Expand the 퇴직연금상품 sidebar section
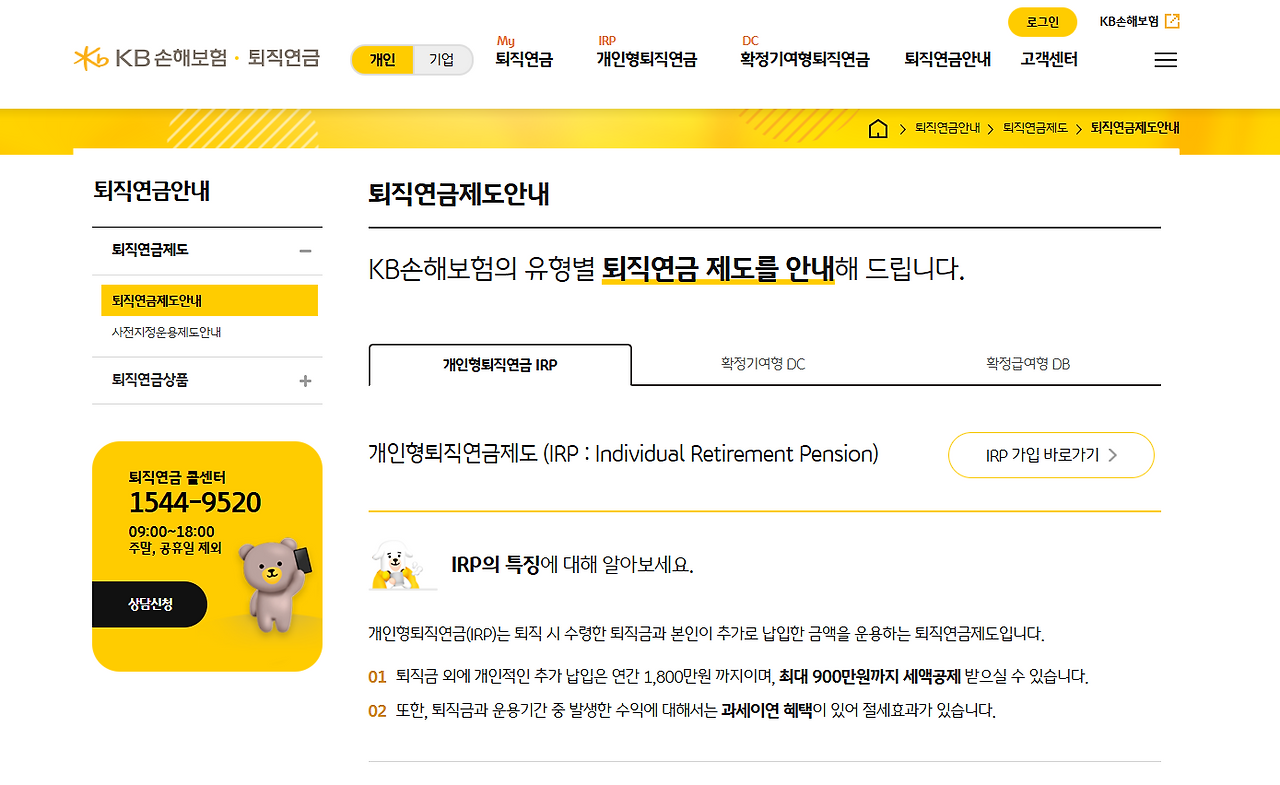Screen dimensions: 1280x785 (306, 381)
